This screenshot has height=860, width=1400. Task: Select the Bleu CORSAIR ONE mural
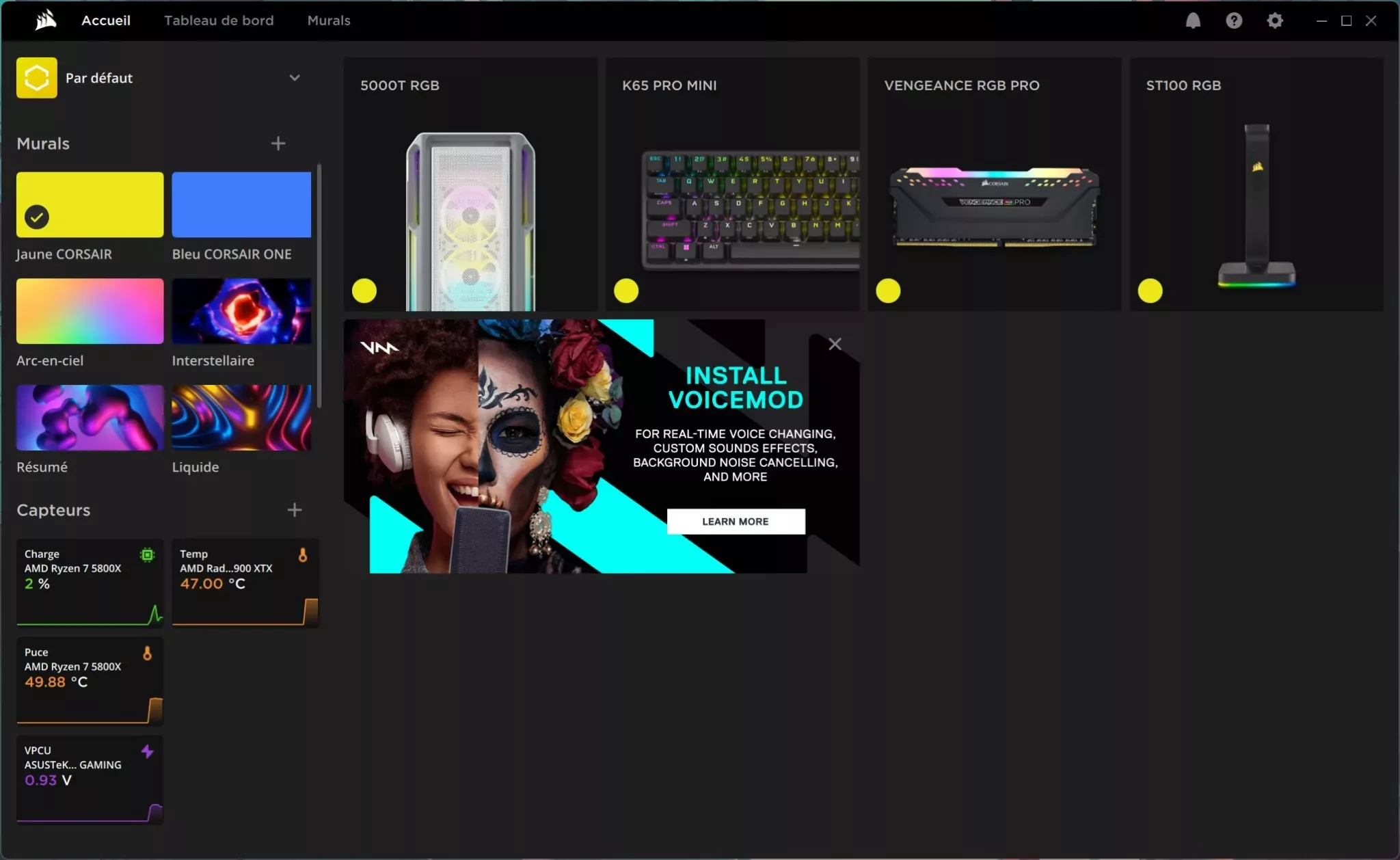click(241, 204)
